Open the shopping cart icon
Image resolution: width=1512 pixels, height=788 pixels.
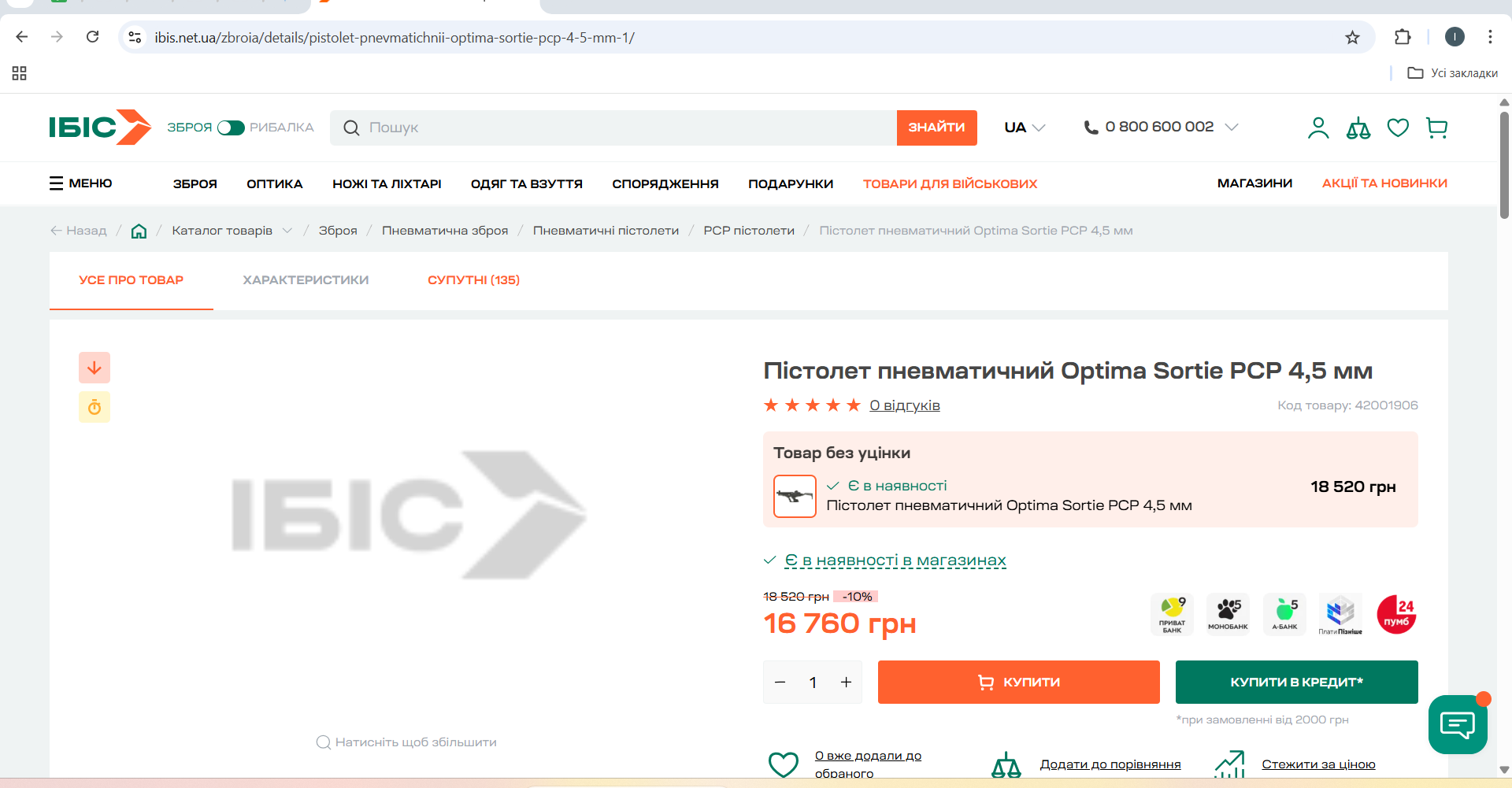(1437, 128)
